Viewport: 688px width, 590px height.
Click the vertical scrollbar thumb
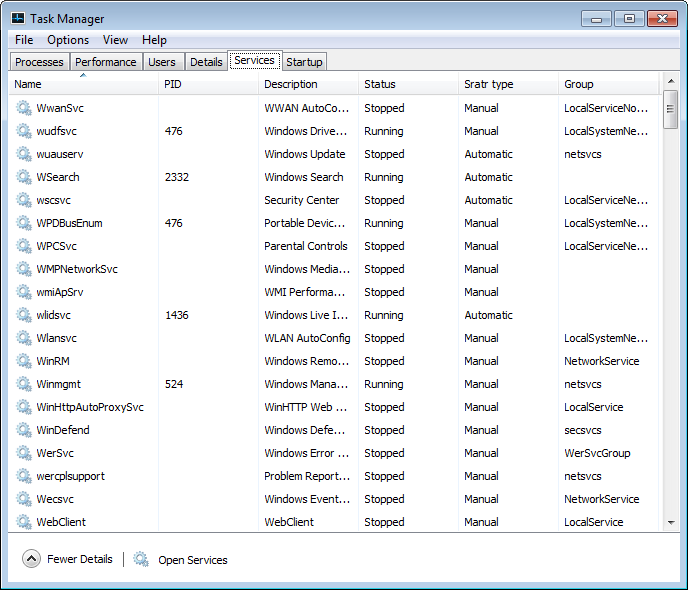coord(671,109)
